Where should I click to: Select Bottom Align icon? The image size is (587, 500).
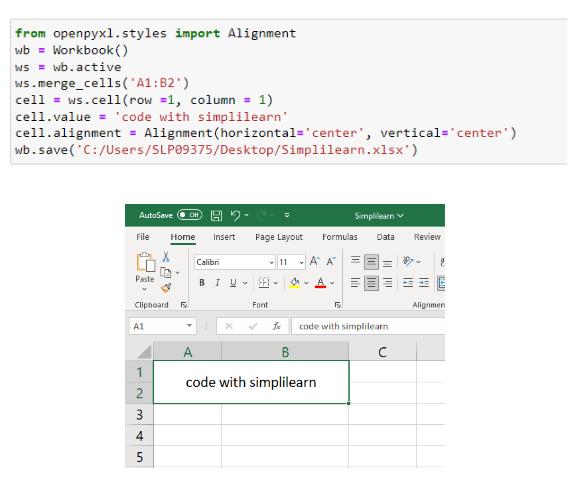(x=387, y=263)
